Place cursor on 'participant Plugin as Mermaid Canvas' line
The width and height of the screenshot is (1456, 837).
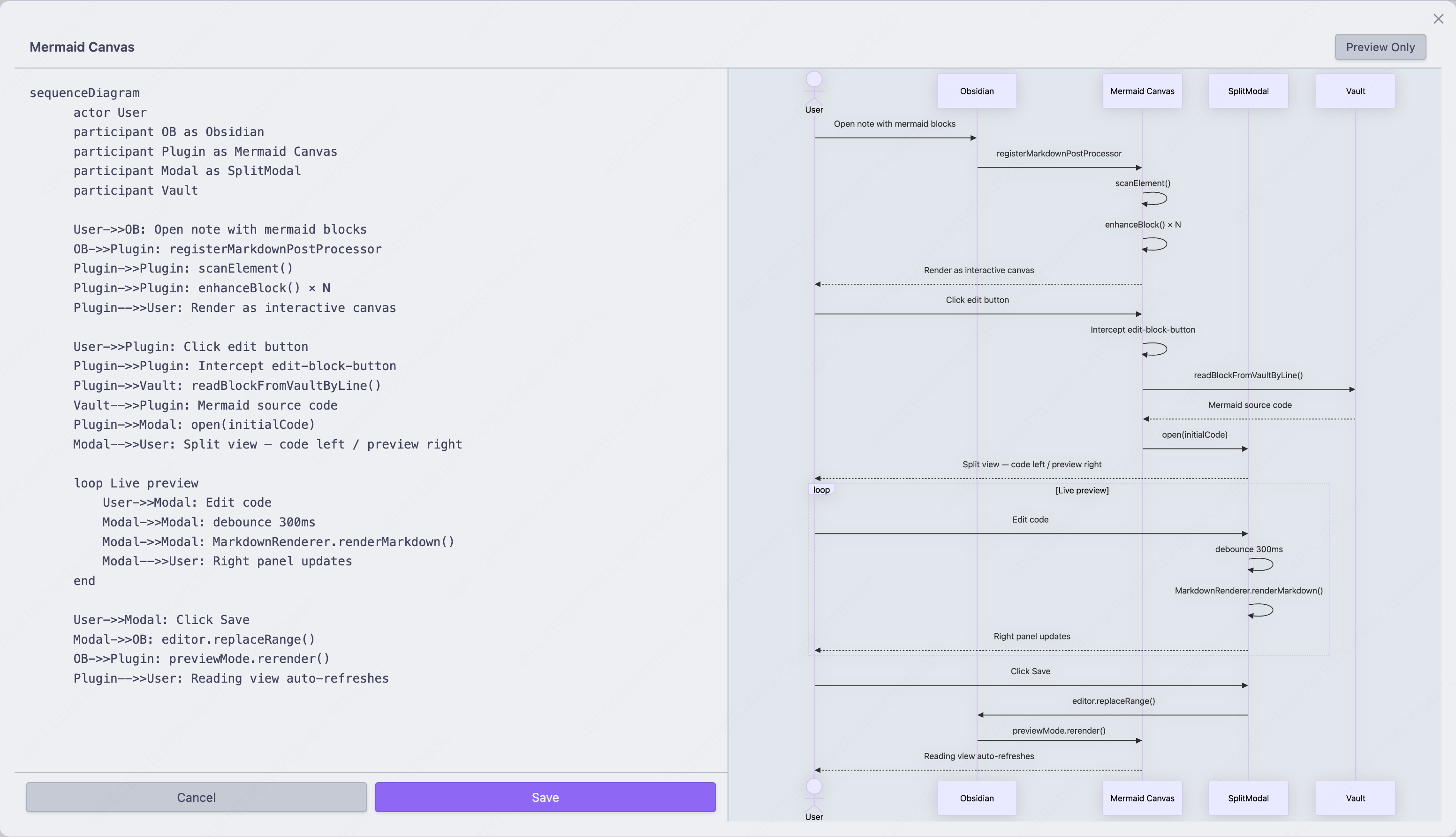coord(205,152)
